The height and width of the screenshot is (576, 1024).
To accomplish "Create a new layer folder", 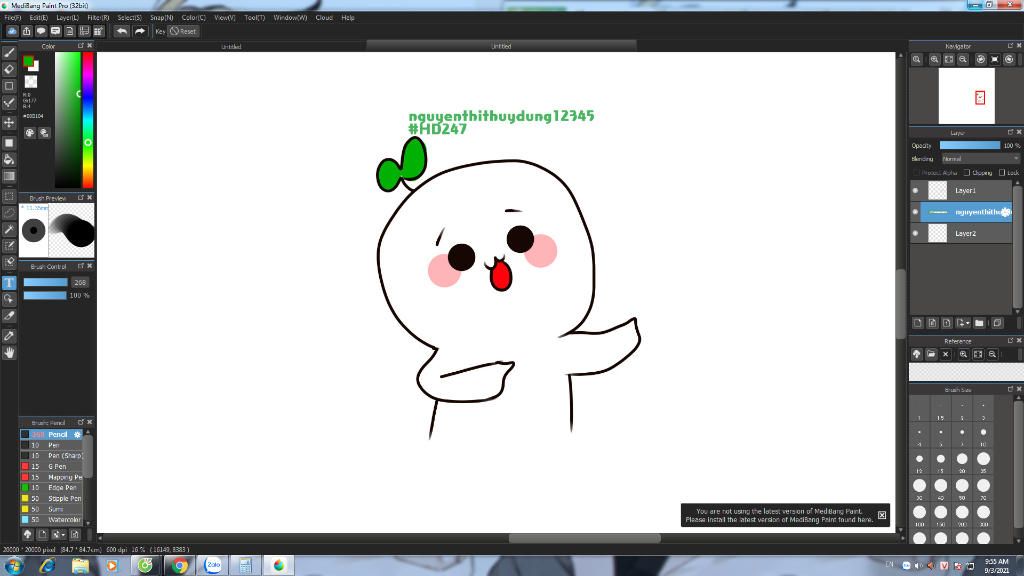I will 980,323.
